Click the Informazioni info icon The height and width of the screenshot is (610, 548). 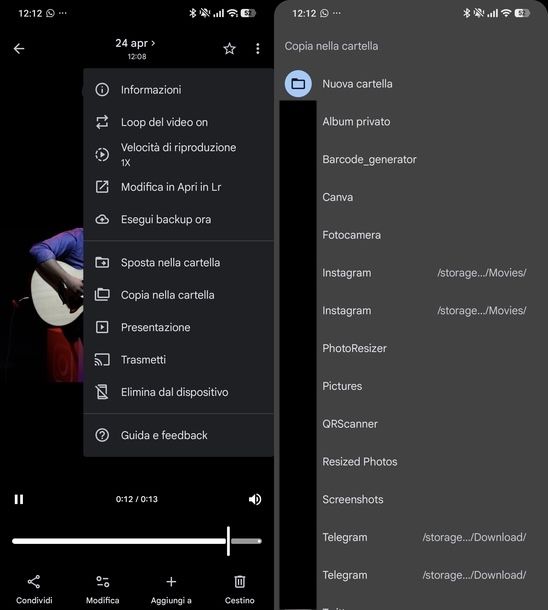coord(102,90)
